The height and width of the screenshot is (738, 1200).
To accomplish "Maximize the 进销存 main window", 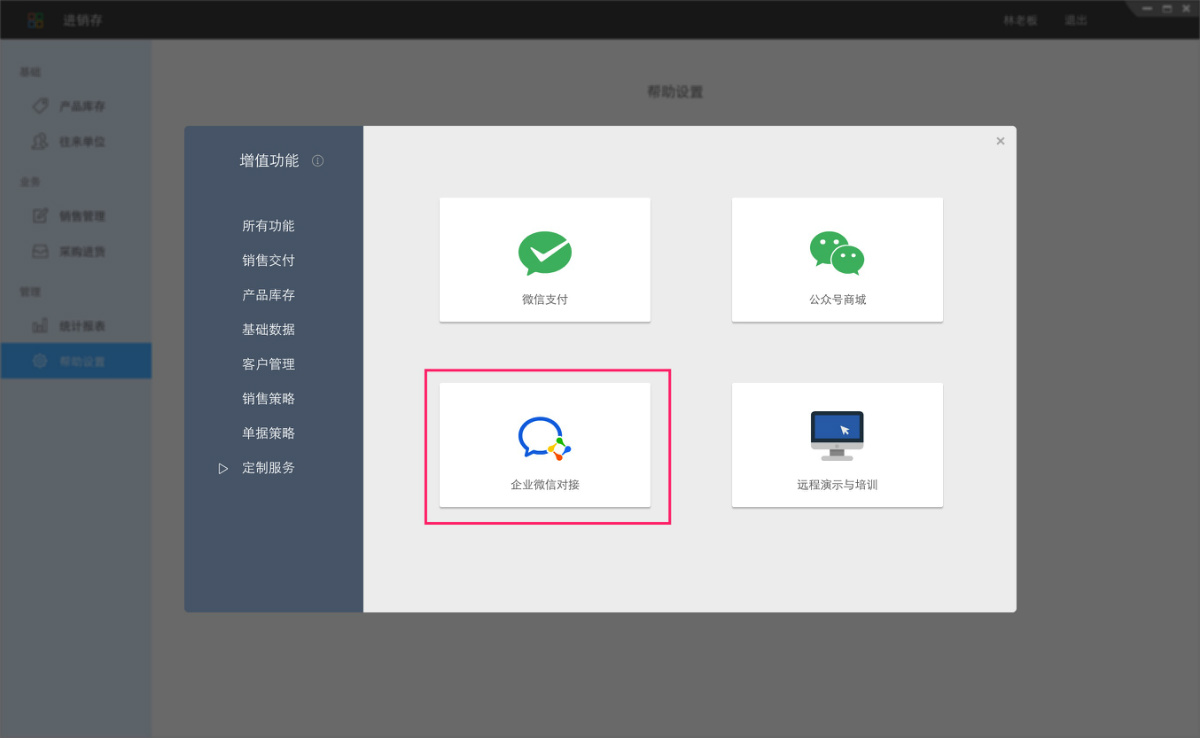I will pos(1166,8).
